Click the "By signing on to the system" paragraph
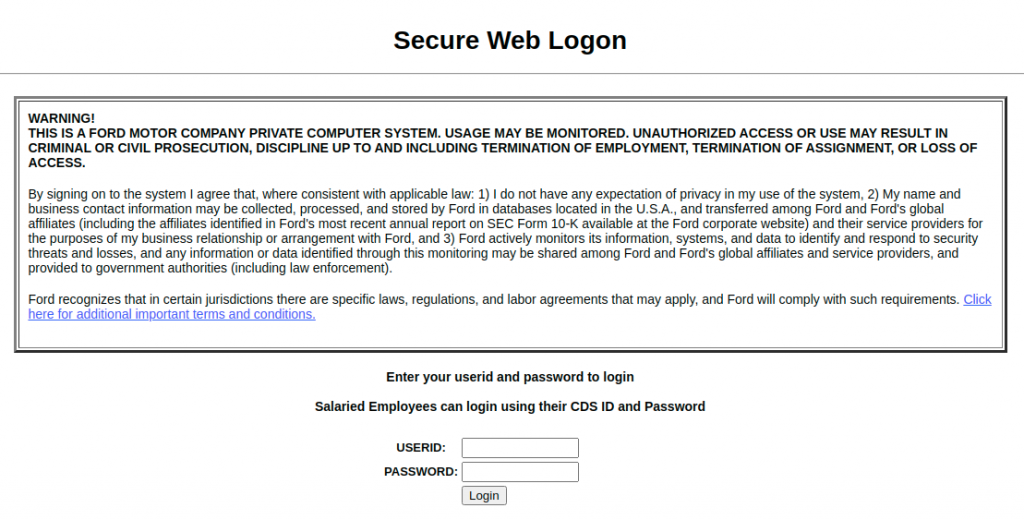The image size is (1024, 520). point(505,231)
